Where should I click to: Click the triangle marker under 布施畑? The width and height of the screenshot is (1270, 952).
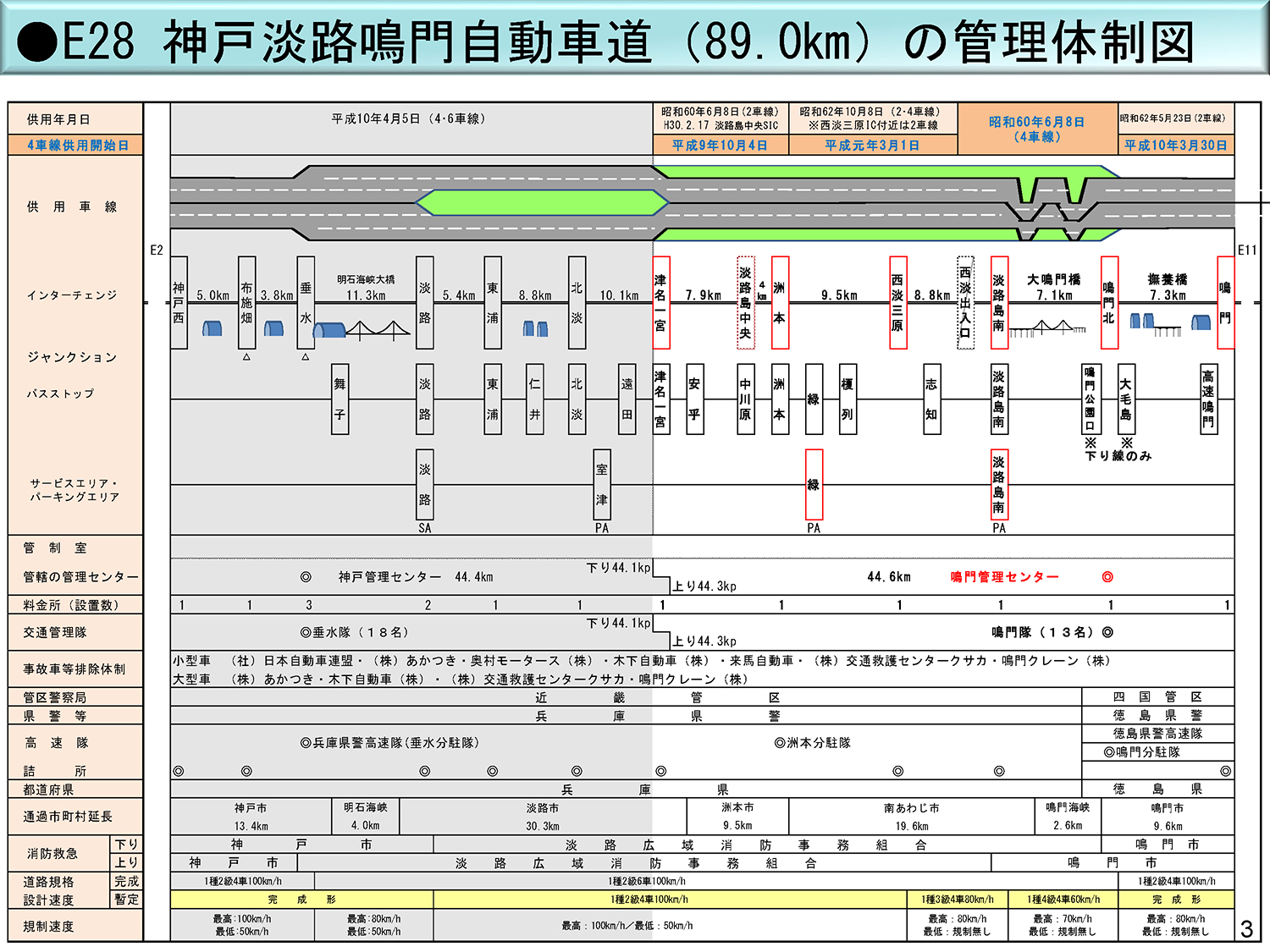tap(246, 357)
